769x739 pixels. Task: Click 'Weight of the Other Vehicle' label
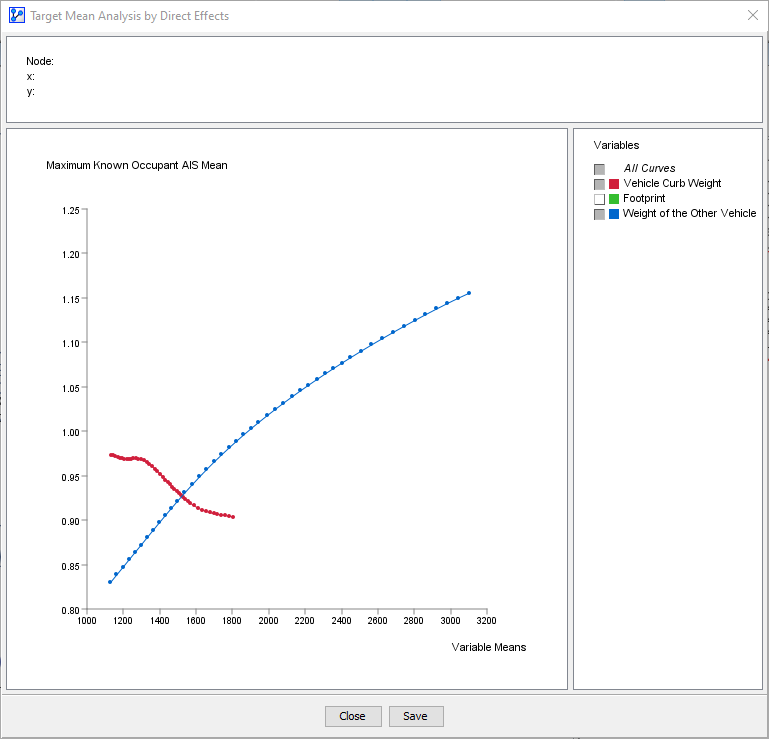click(x=689, y=213)
